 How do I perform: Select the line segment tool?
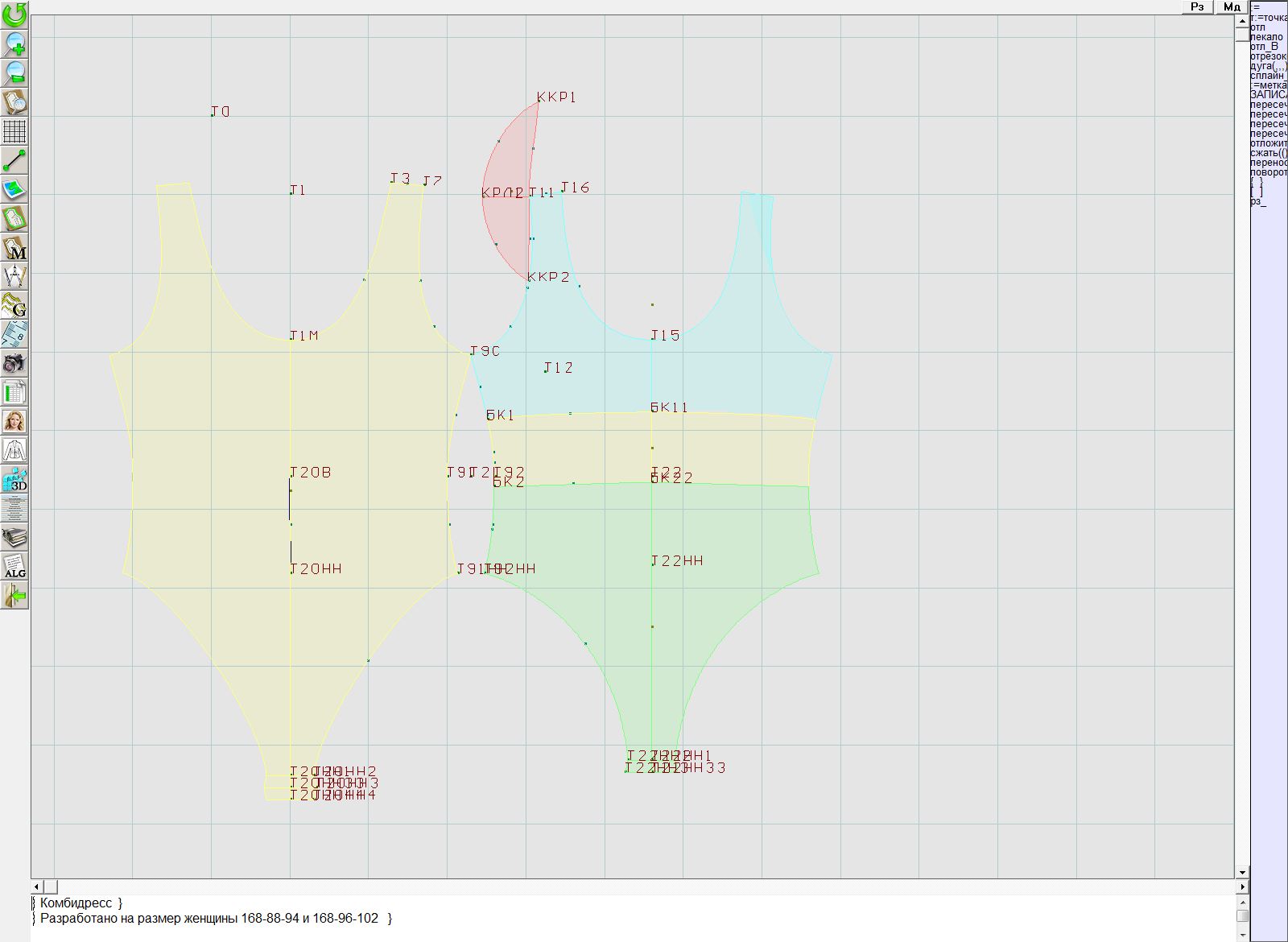[x=14, y=160]
